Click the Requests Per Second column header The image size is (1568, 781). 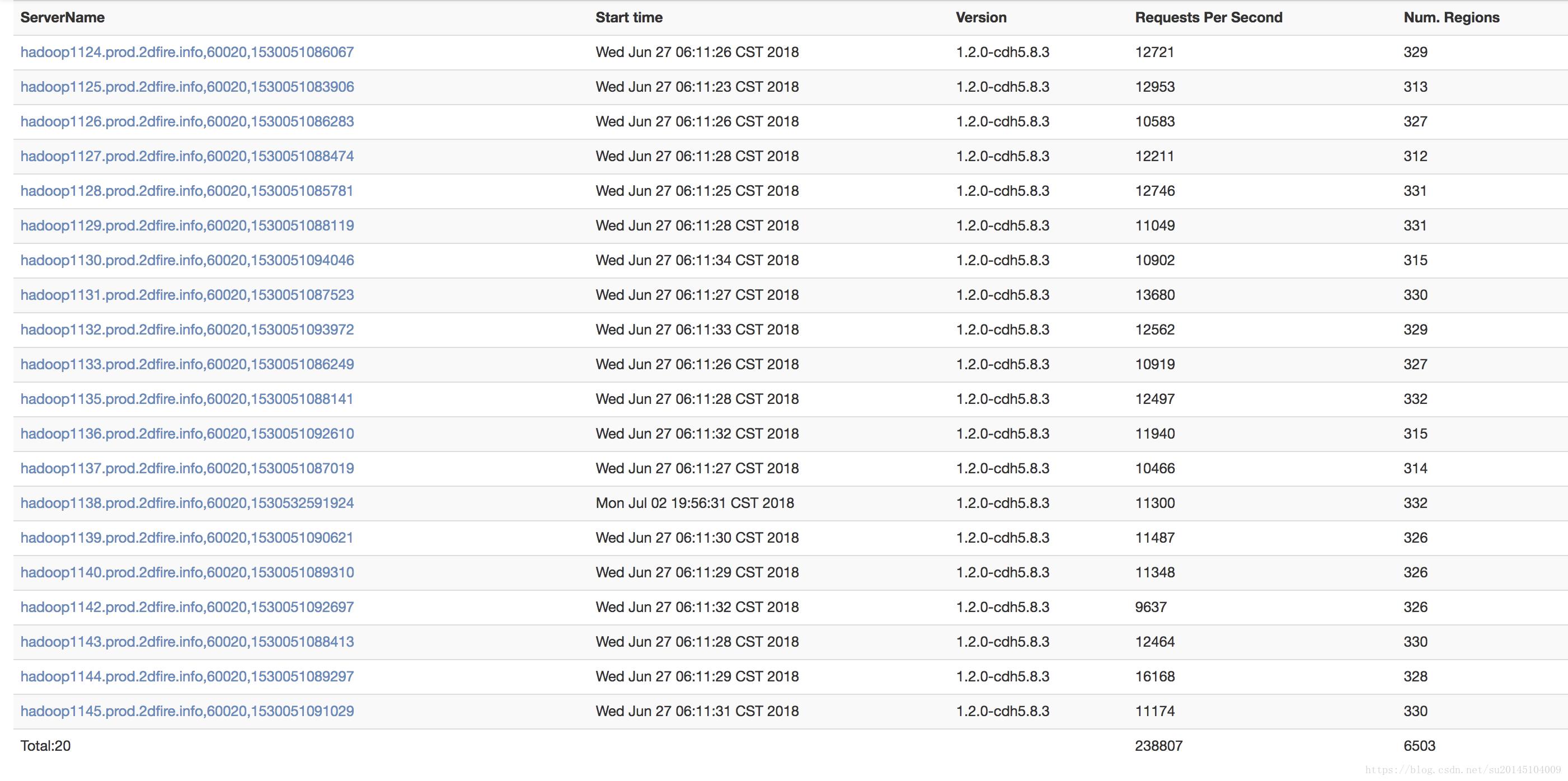[x=1208, y=18]
